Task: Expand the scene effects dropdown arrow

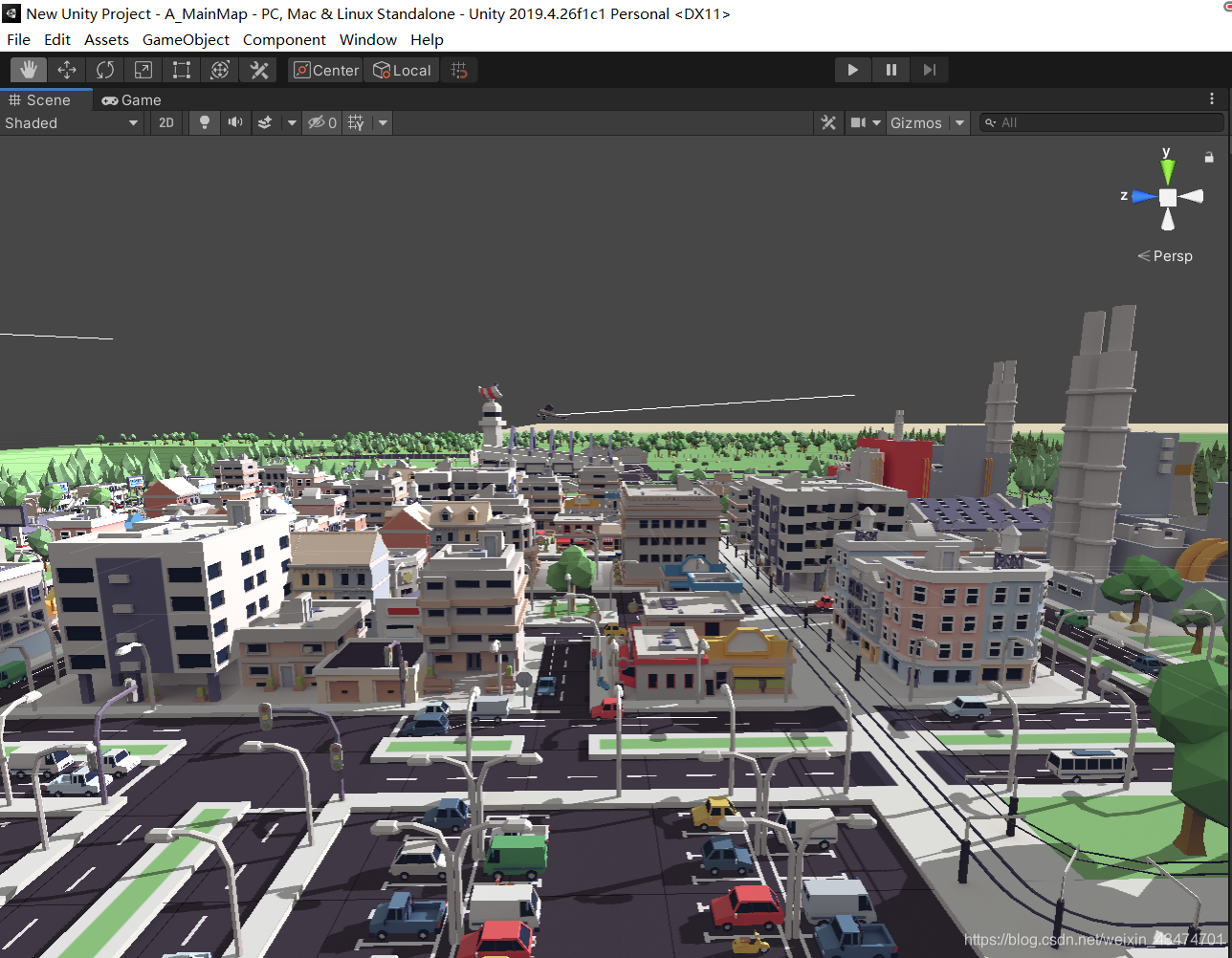Action: 292,122
